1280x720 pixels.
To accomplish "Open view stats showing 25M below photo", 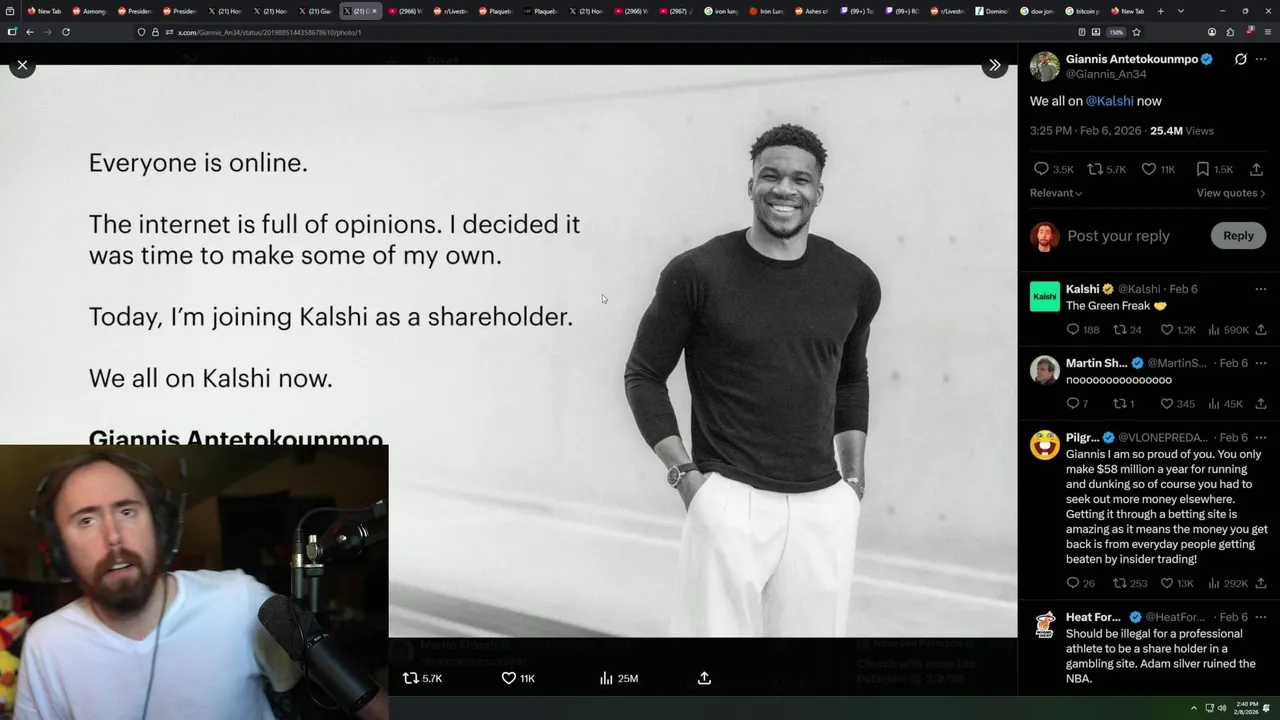I will point(618,678).
